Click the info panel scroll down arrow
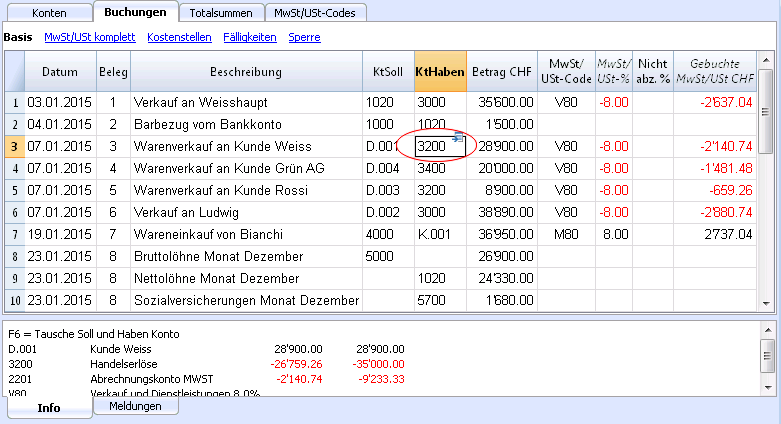The width and height of the screenshot is (781, 424). point(768,388)
